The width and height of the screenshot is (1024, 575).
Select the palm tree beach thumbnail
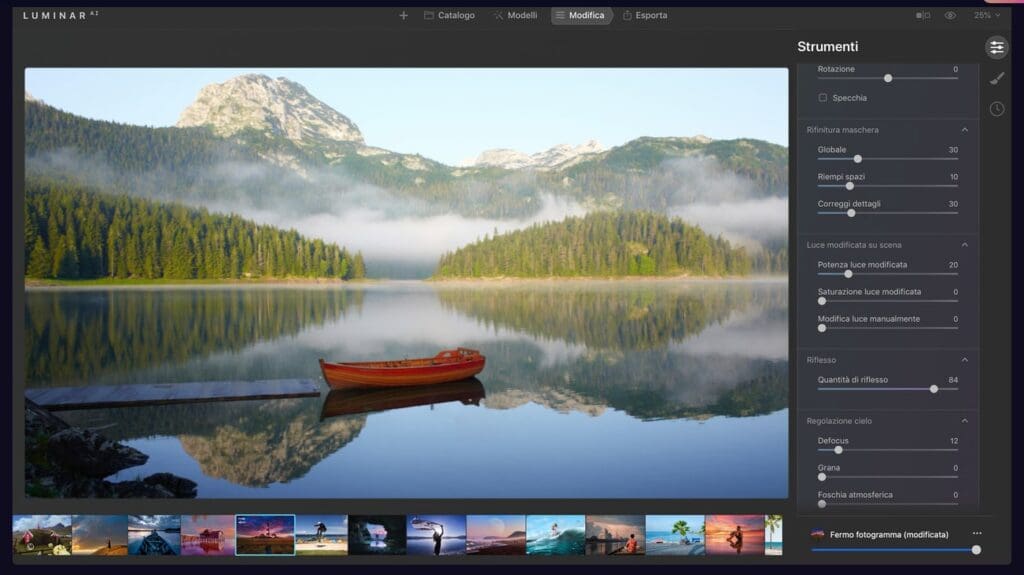coord(675,535)
